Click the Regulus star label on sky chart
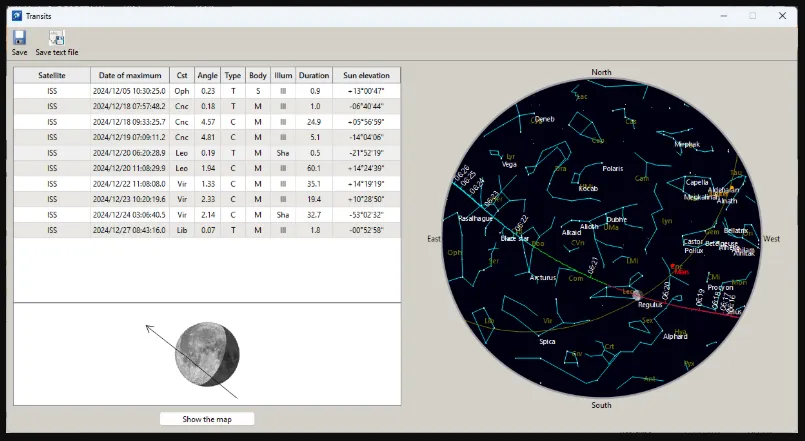Image resolution: width=805 pixels, height=441 pixels. pyautogui.click(x=649, y=304)
